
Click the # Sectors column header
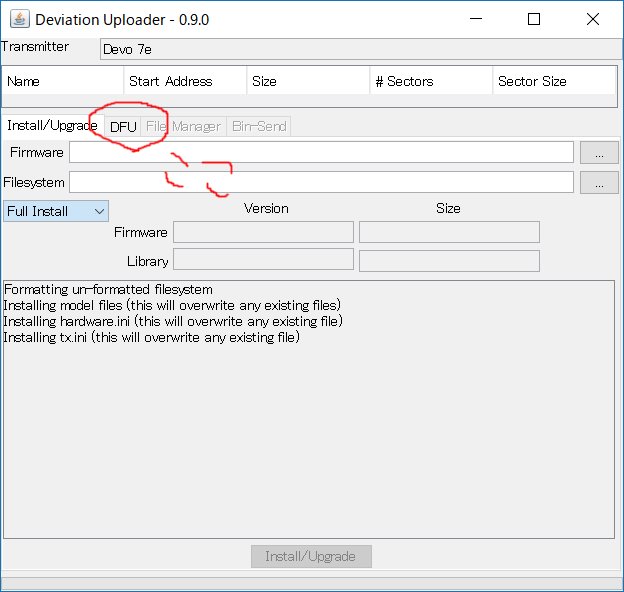tap(431, 81)
